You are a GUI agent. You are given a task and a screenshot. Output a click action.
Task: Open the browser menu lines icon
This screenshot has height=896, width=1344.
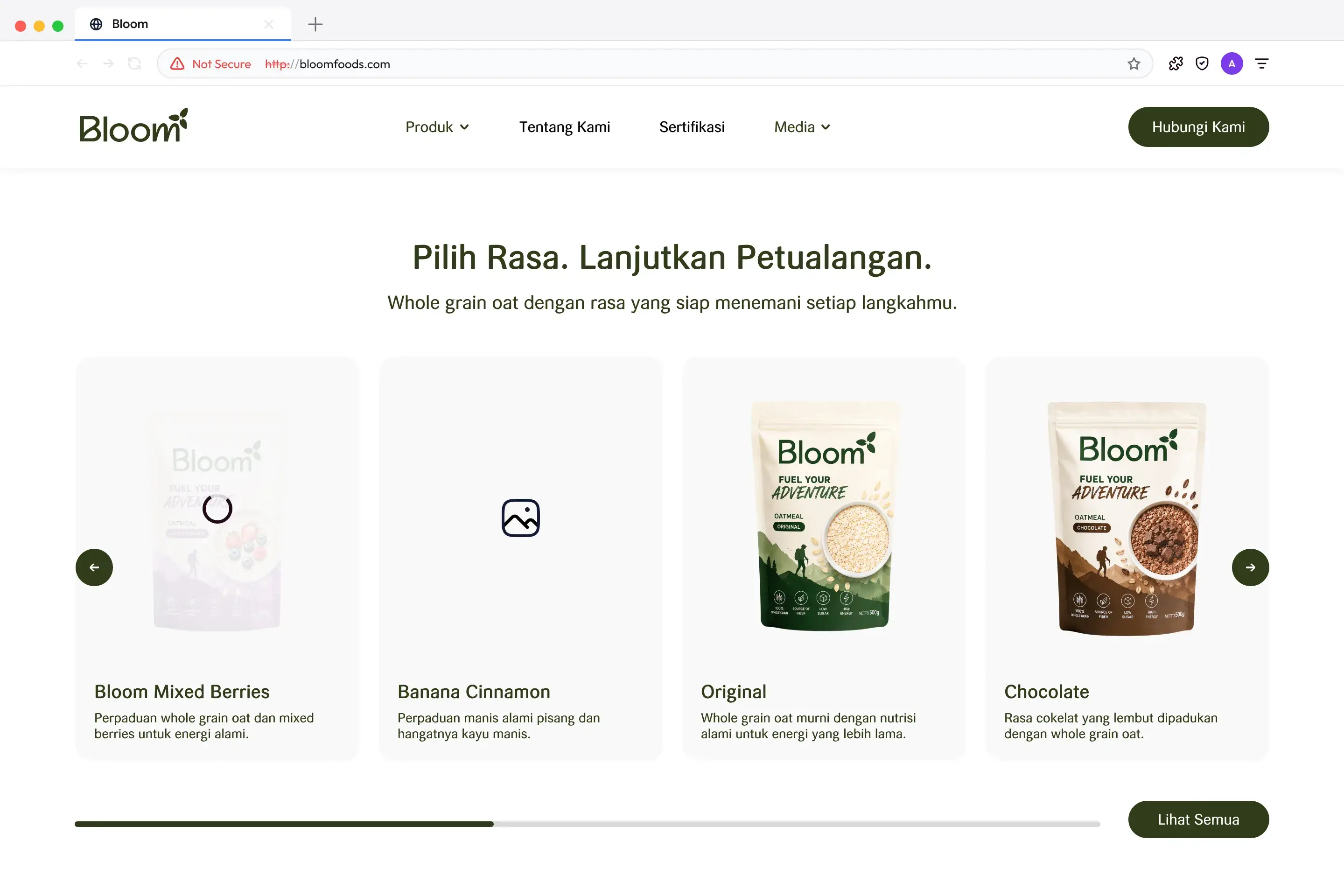(1262, 64)
